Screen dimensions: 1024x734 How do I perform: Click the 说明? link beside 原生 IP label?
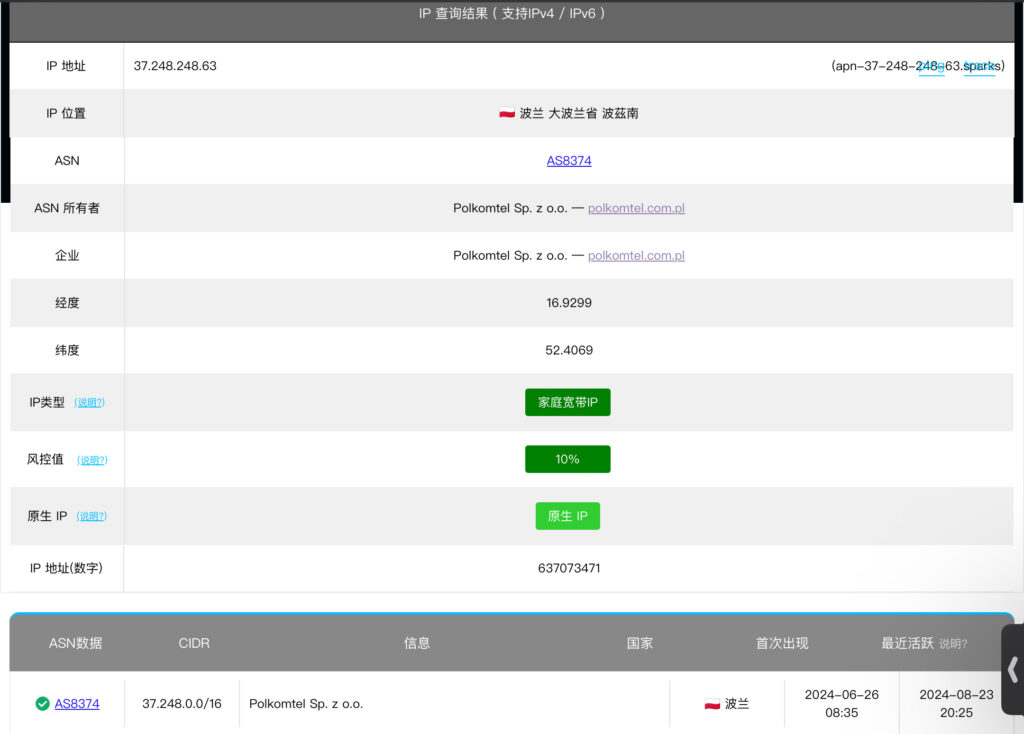(91, 517)
